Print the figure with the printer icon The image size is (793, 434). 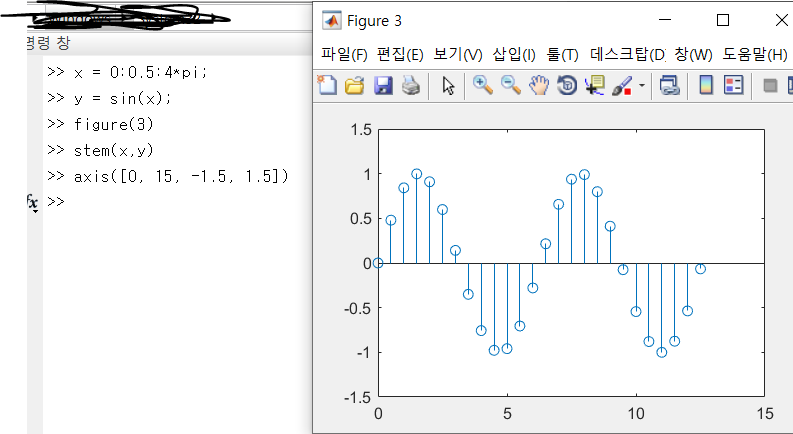tap(411, 85)
